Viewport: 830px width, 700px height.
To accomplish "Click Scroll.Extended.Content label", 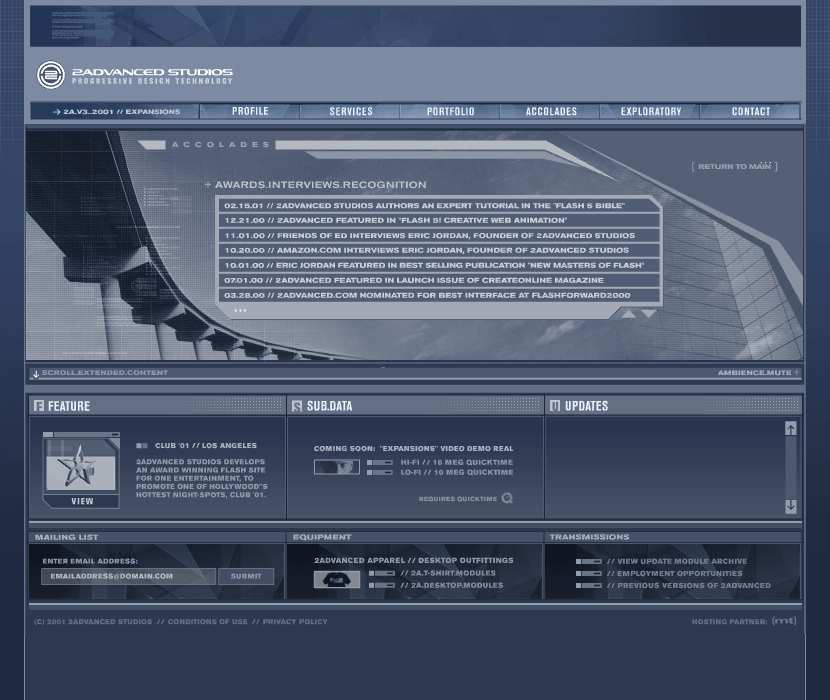I will click(x=105, y=373).
